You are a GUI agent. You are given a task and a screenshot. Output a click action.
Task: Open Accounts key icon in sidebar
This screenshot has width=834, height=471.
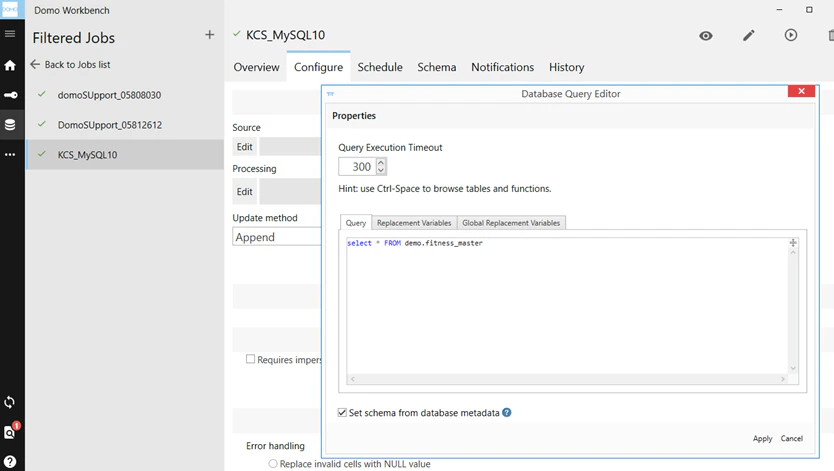click(10, 95)
